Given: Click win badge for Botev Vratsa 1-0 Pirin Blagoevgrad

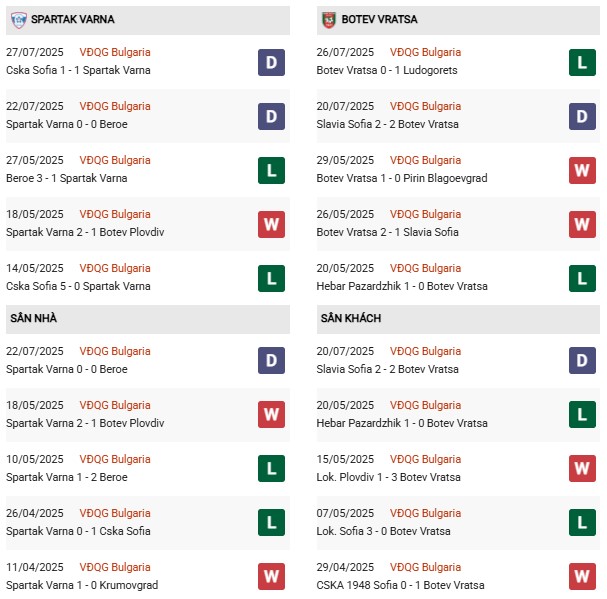Looking at the screenshot, I should click(x=582, y=171).
